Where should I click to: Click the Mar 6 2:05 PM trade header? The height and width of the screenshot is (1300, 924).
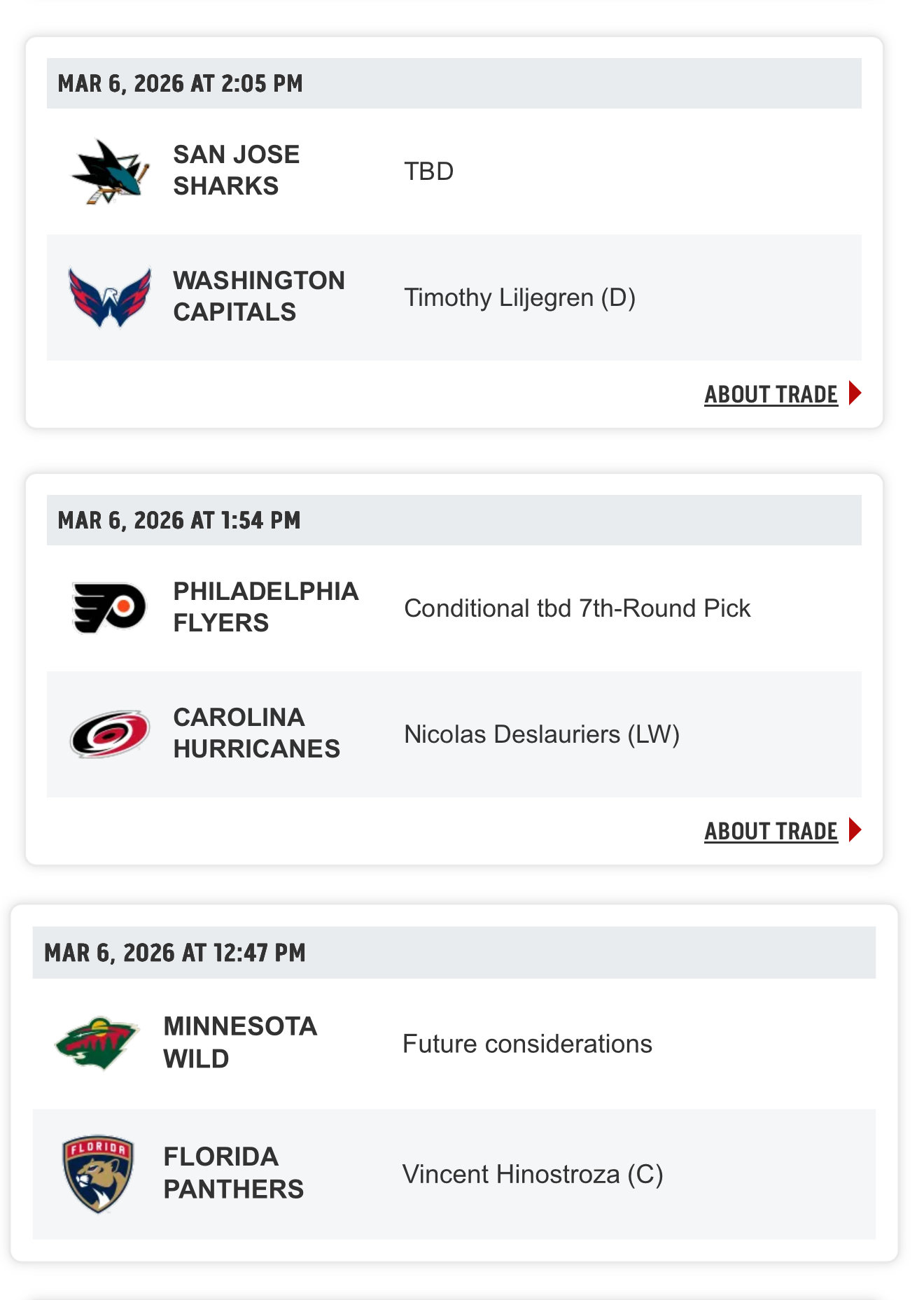[x=181, y=83]
